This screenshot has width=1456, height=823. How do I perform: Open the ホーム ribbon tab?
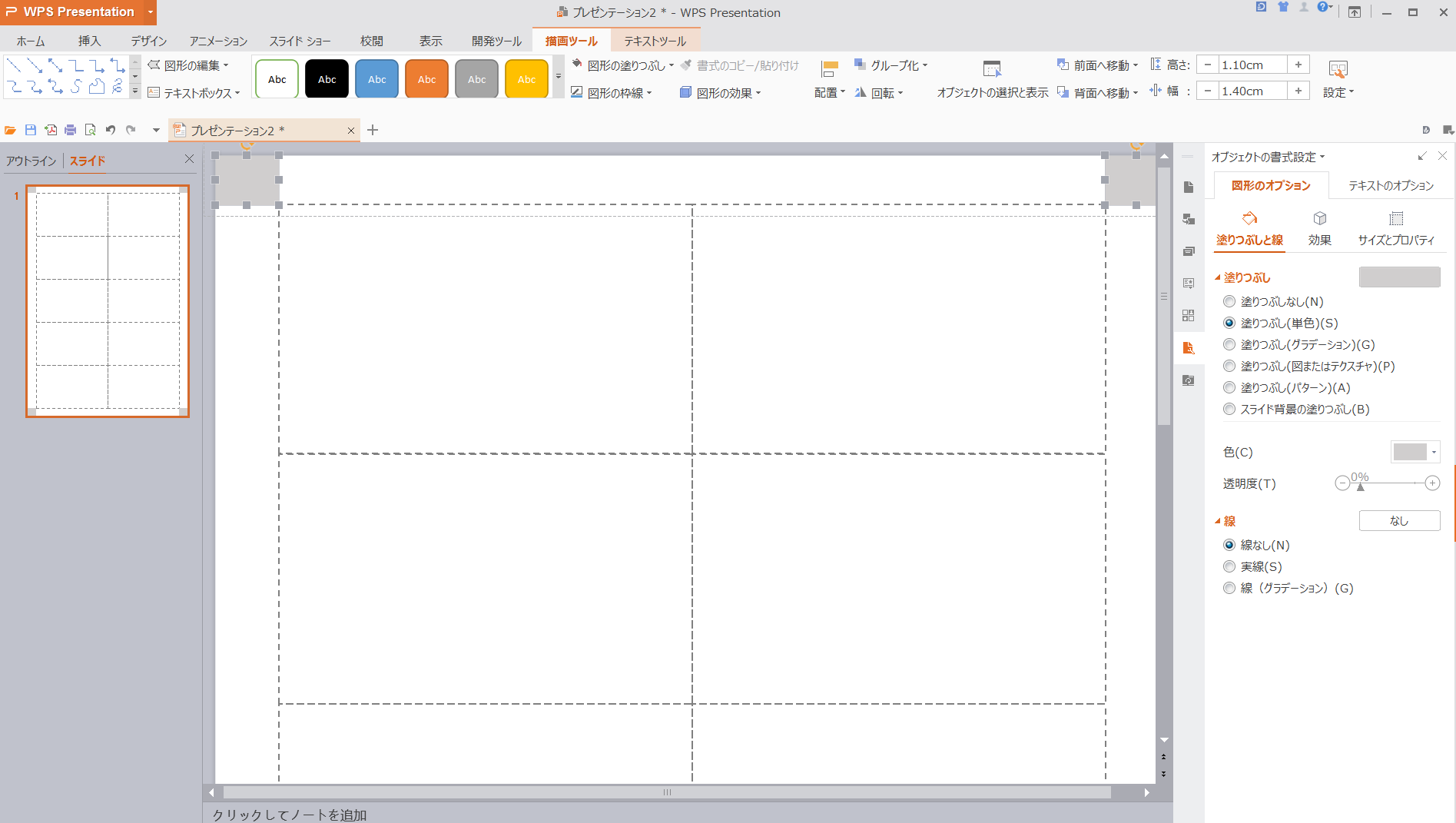pos(31,41)
